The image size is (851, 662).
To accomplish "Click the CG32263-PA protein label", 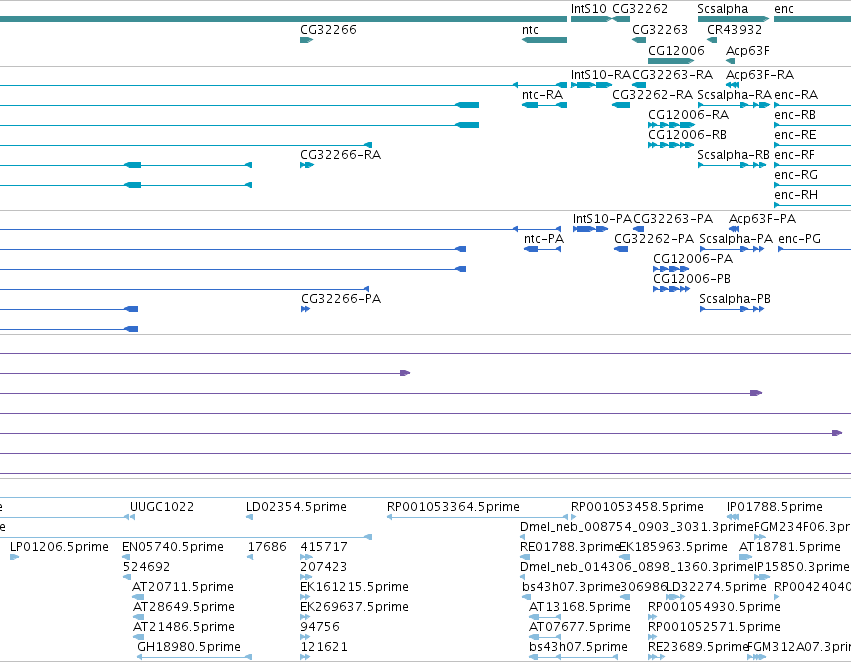I will pos(673,219).
